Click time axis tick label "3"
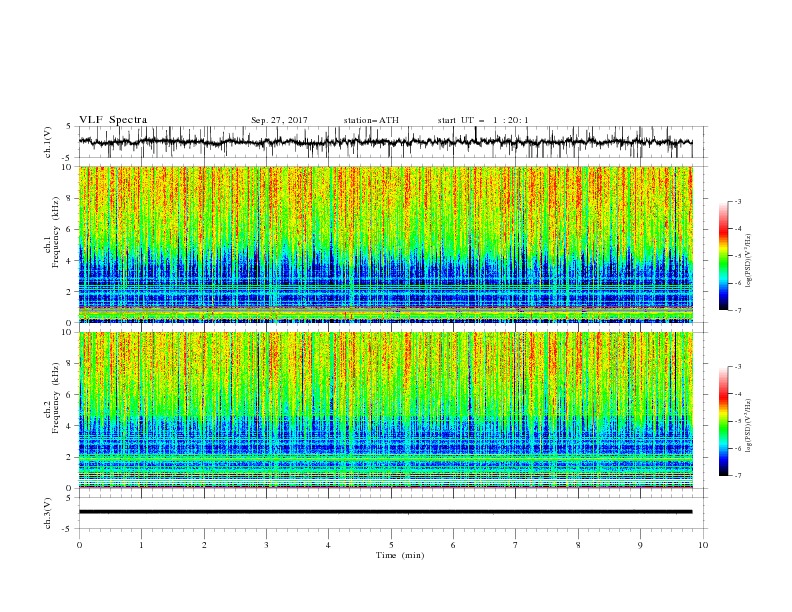The image size is (792, 612). (266, 545)
